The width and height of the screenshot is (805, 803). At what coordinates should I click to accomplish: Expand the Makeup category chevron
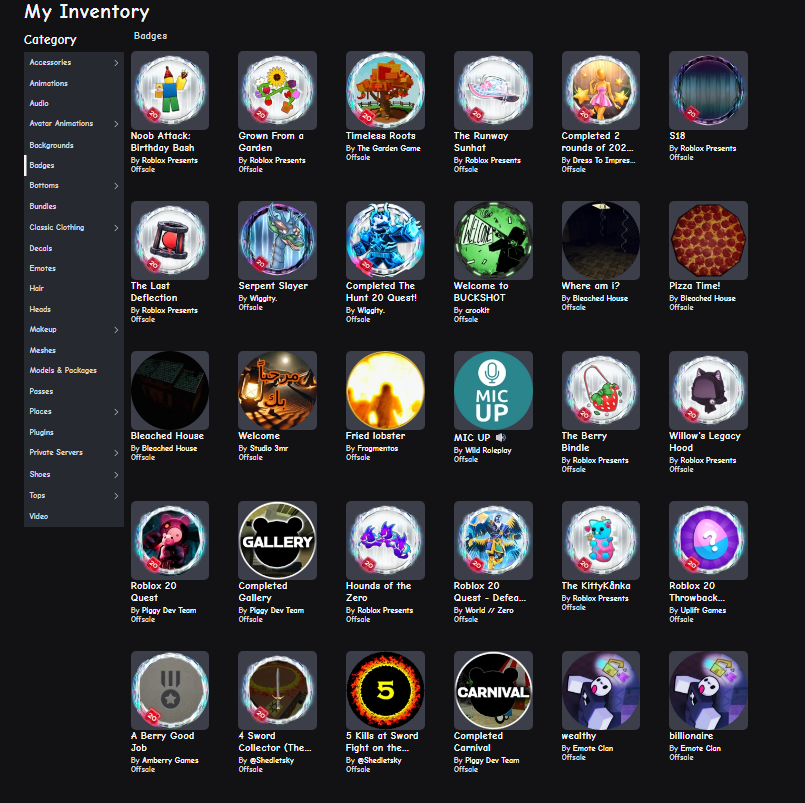(x=116, y=330)
